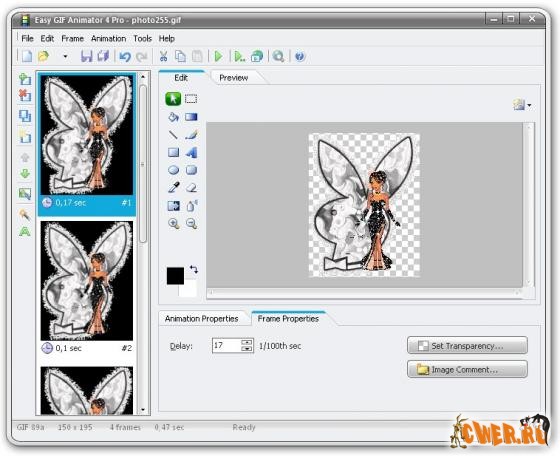Select the green arrow pointer tool
Viewport: 560px width, 456px height.
[173, 99]
